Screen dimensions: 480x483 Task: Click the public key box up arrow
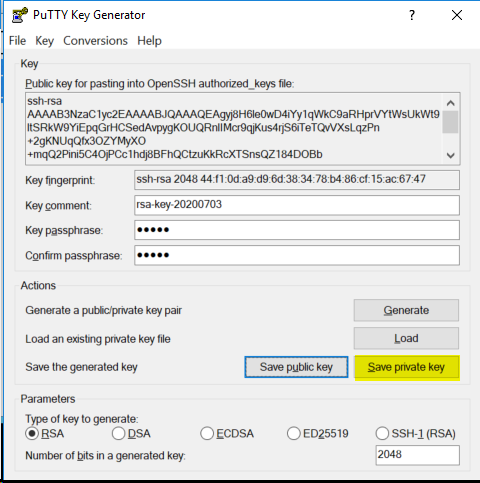[451, 103]
